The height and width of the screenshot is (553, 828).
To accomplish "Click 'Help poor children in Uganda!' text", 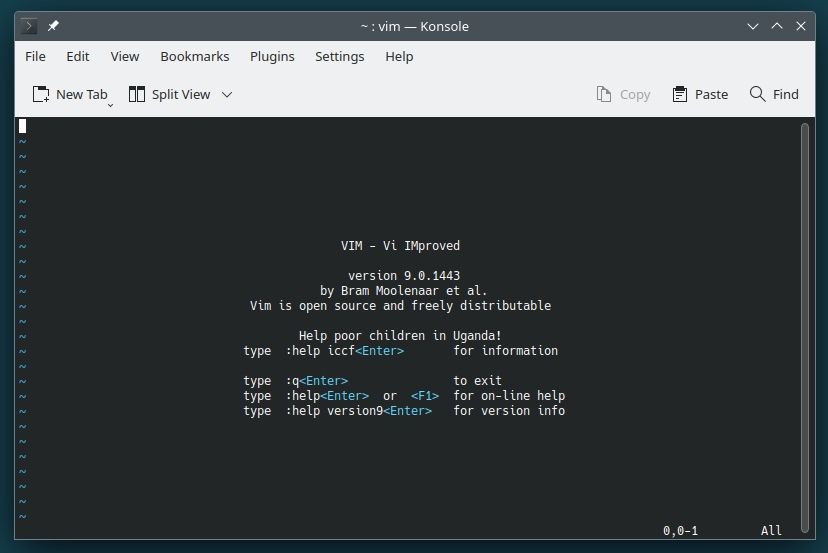I will [400, 336].
